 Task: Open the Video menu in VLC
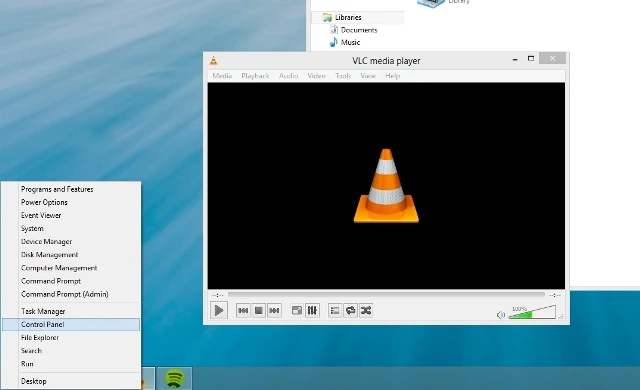tap(316, 76)
